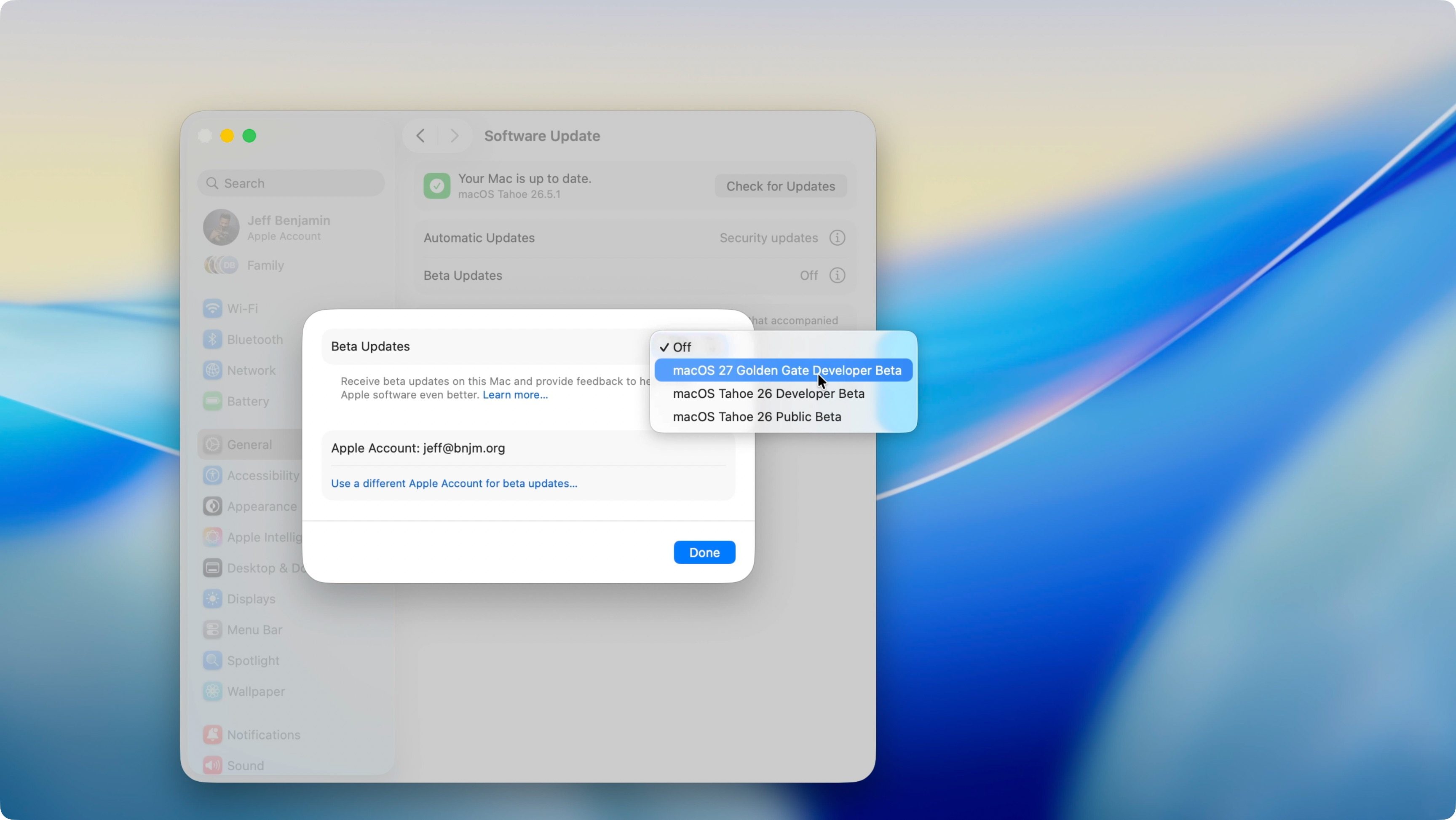1456x820 pixels.
Task: Click 'Appearance' label in sidebar
Action: (262, 506)
